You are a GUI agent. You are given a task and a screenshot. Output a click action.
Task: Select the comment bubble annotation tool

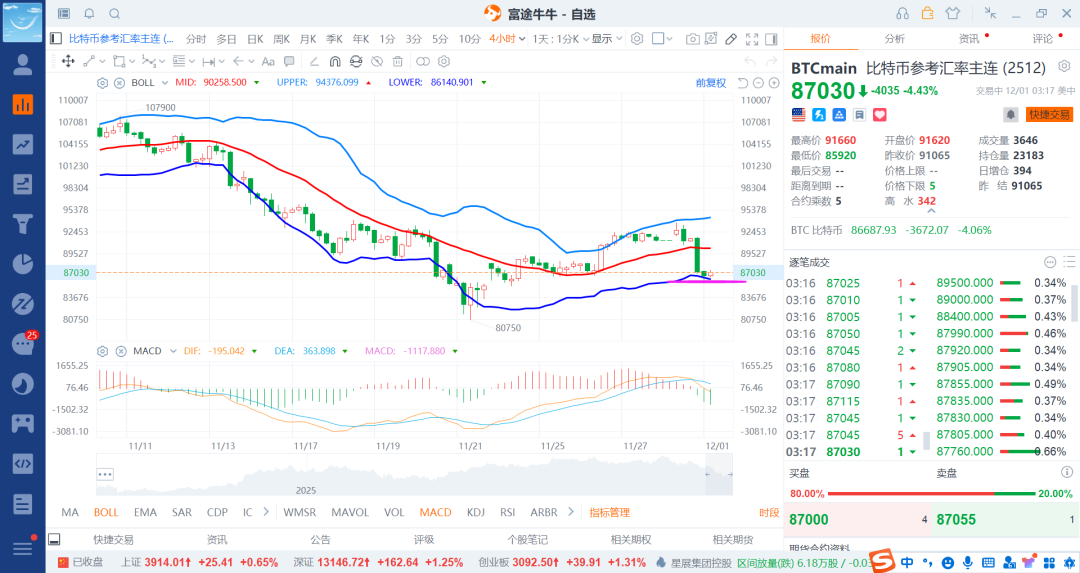pos(289,61)
